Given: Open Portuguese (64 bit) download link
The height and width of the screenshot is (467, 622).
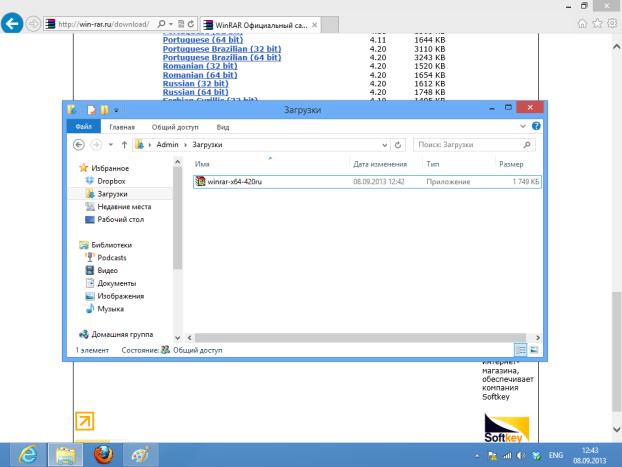Looking at the screenshot, I should pos(203,40).
